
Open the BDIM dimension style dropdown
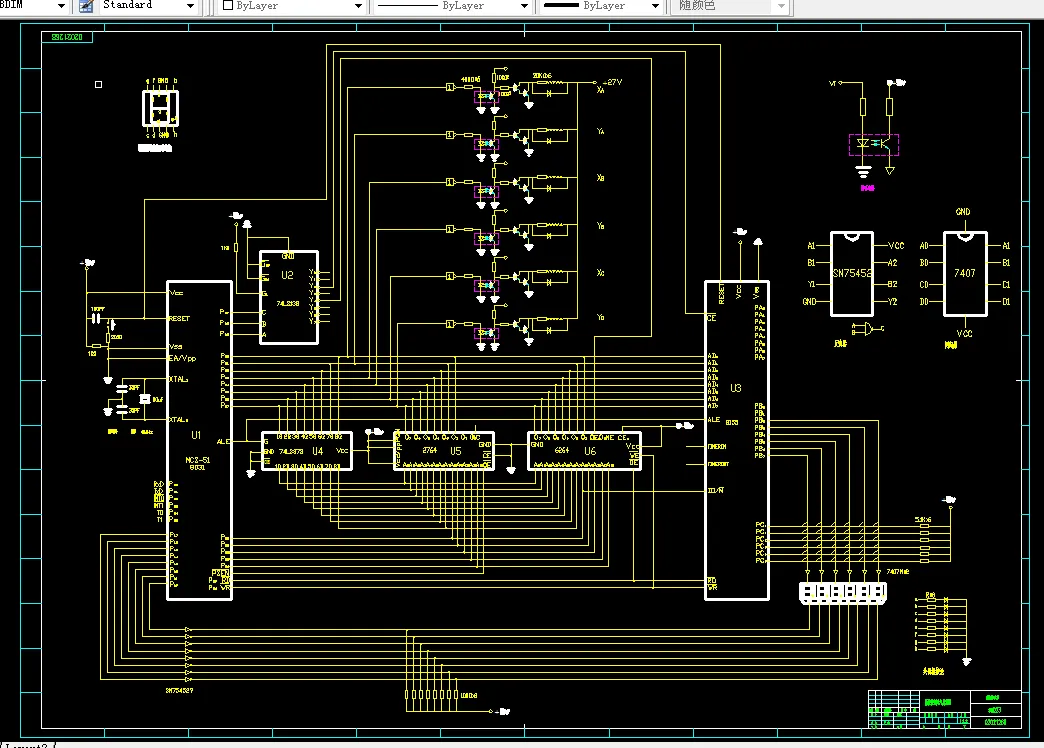point(61,6)
